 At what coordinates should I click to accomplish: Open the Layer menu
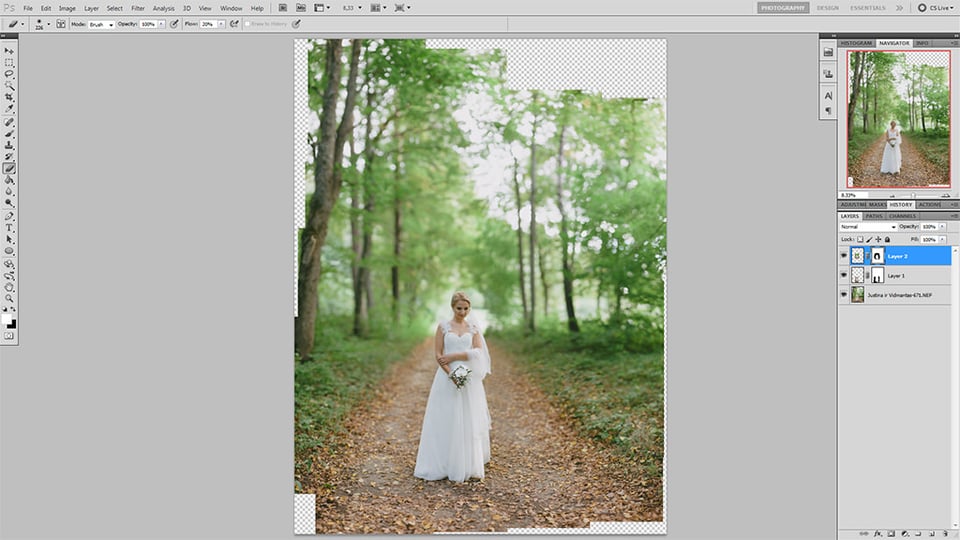91,9
